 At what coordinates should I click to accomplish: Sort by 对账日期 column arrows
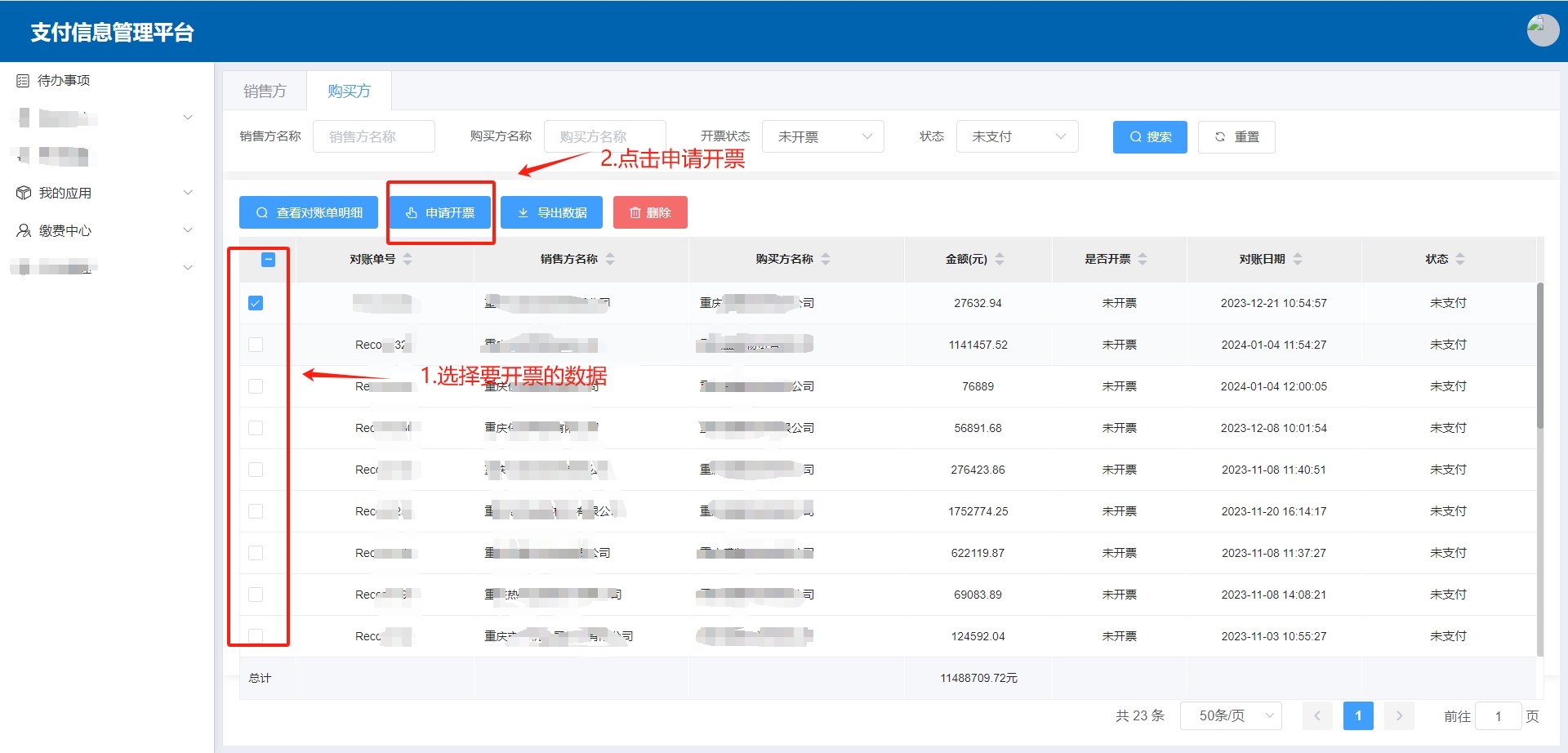click(x=1298, y=260)
